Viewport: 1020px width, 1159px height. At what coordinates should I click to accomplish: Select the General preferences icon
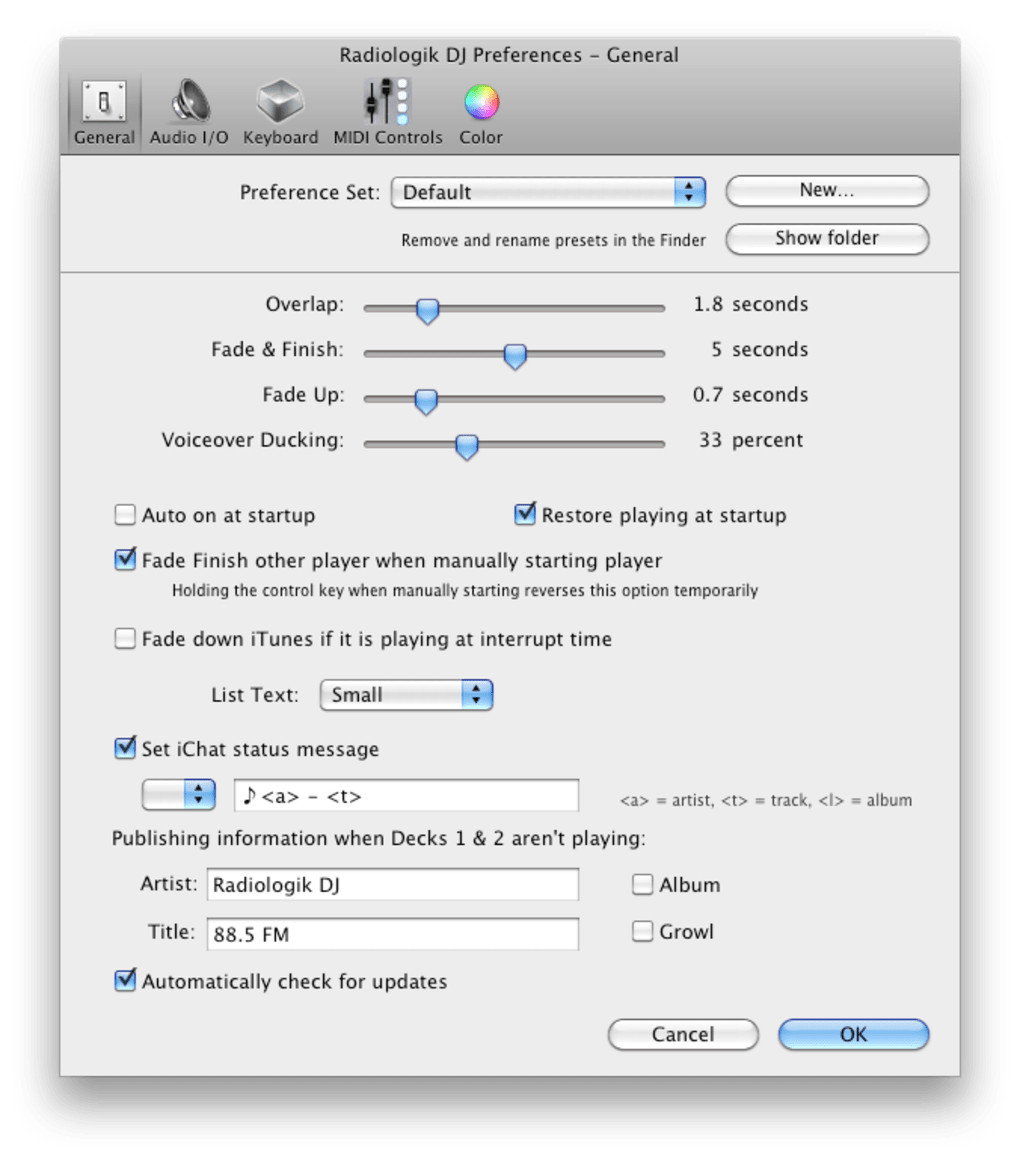pyautogui.click(x=104, y=101)
